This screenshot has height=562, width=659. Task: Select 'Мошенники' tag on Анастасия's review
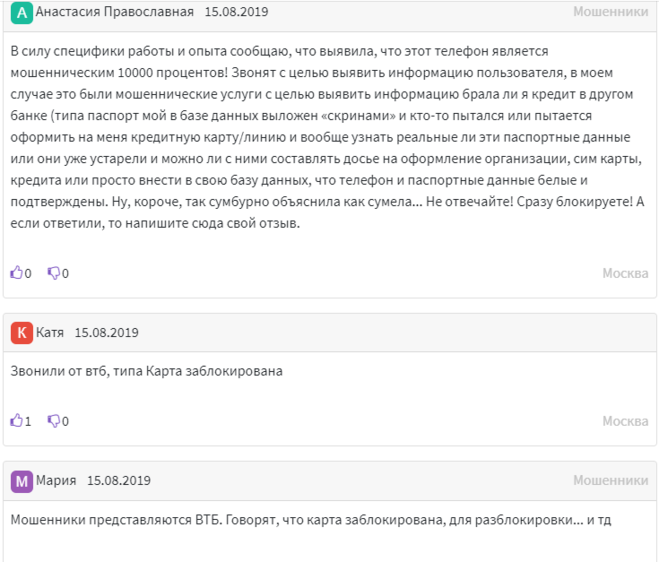tap(610, 12)
